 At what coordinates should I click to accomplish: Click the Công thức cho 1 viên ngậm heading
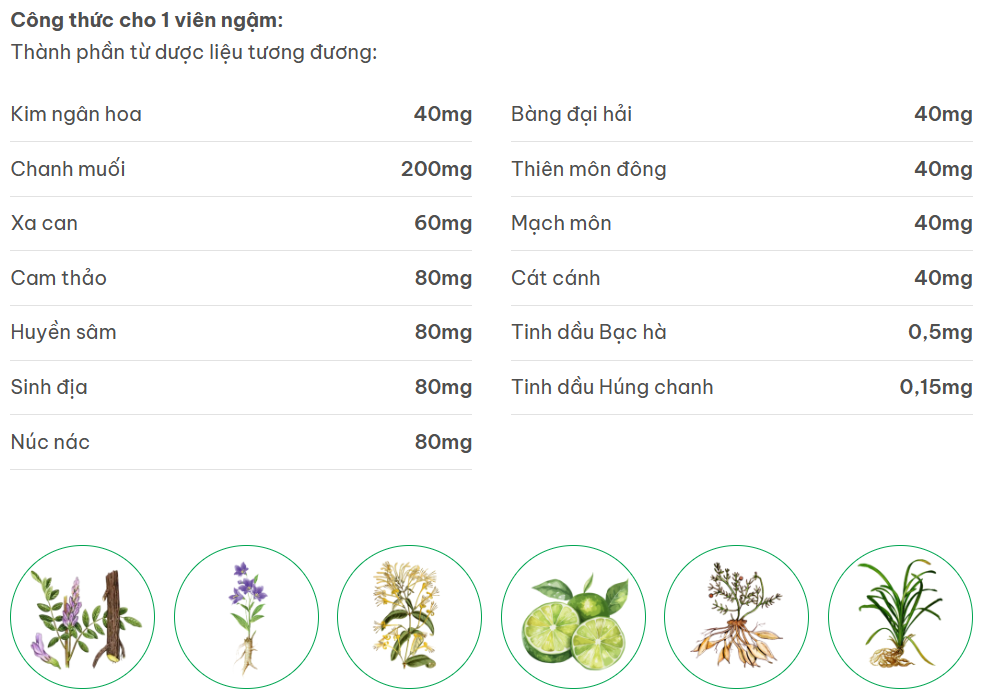pos(147,20)
